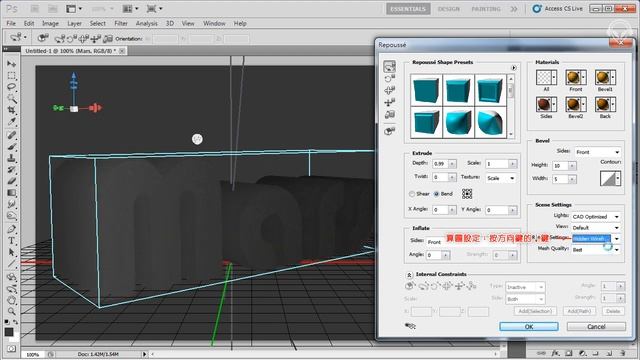This screenshot has width=640, height=360.
Task: Choose the Rotate mesh tool in Repoussé dialog
Action: tap(389, 67)
